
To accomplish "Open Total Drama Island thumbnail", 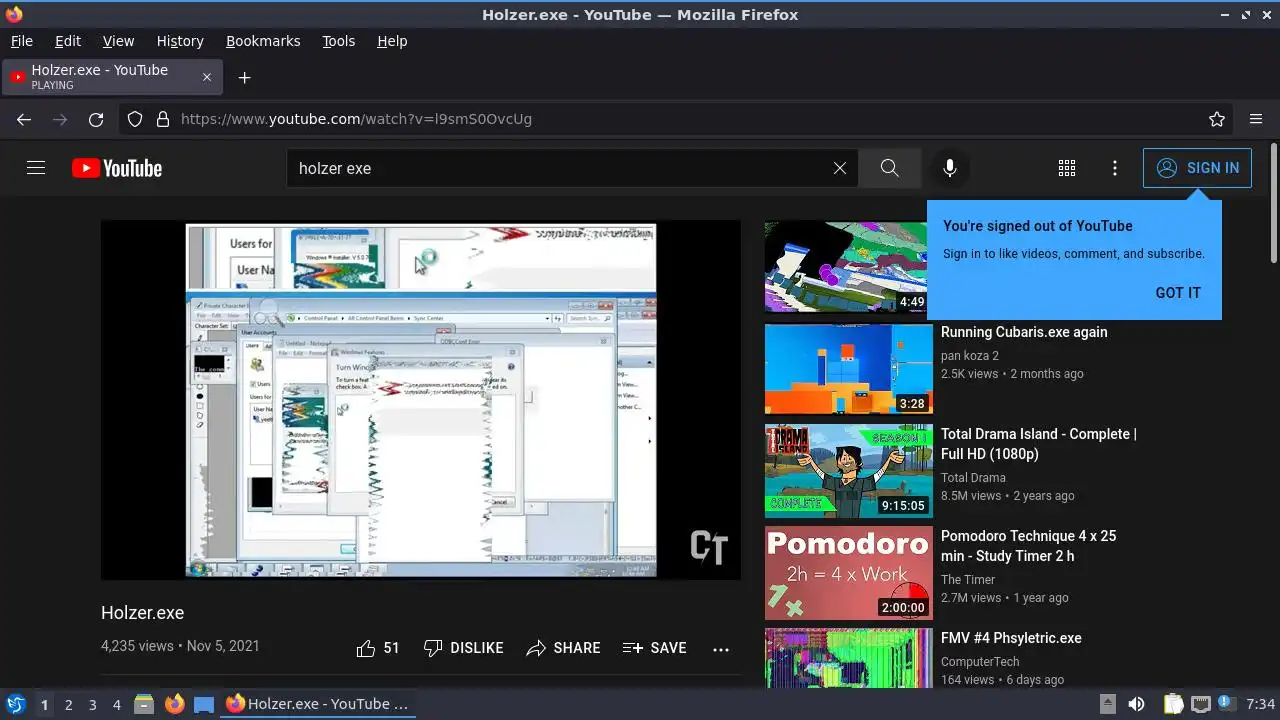I will click(849, 471).
